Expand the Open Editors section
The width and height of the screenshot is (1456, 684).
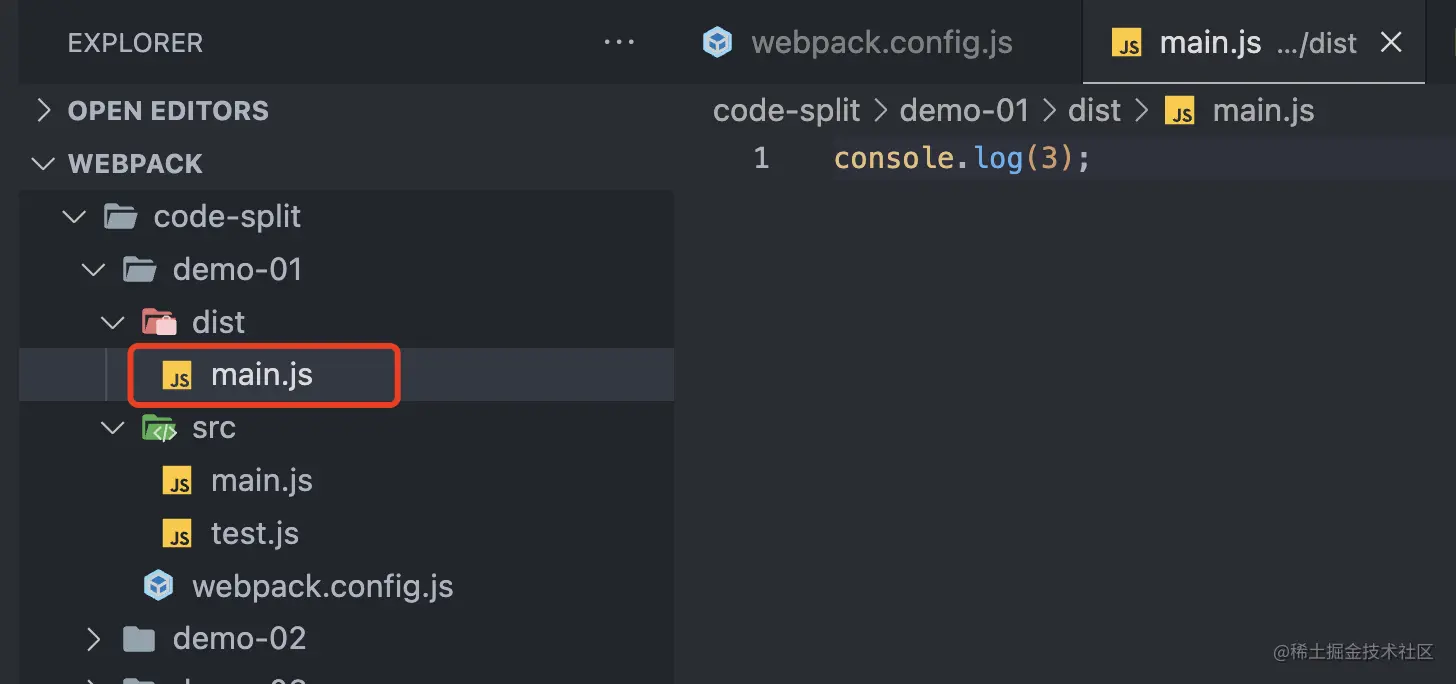coord(43,110)
